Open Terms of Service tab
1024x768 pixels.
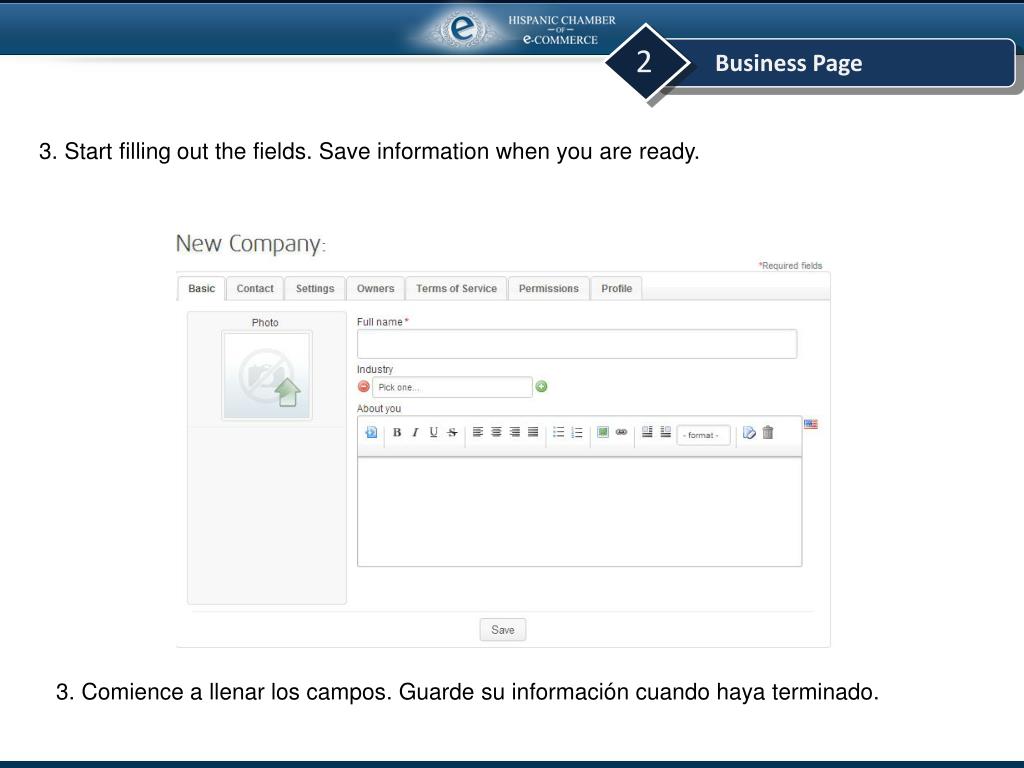coord(456,289)
